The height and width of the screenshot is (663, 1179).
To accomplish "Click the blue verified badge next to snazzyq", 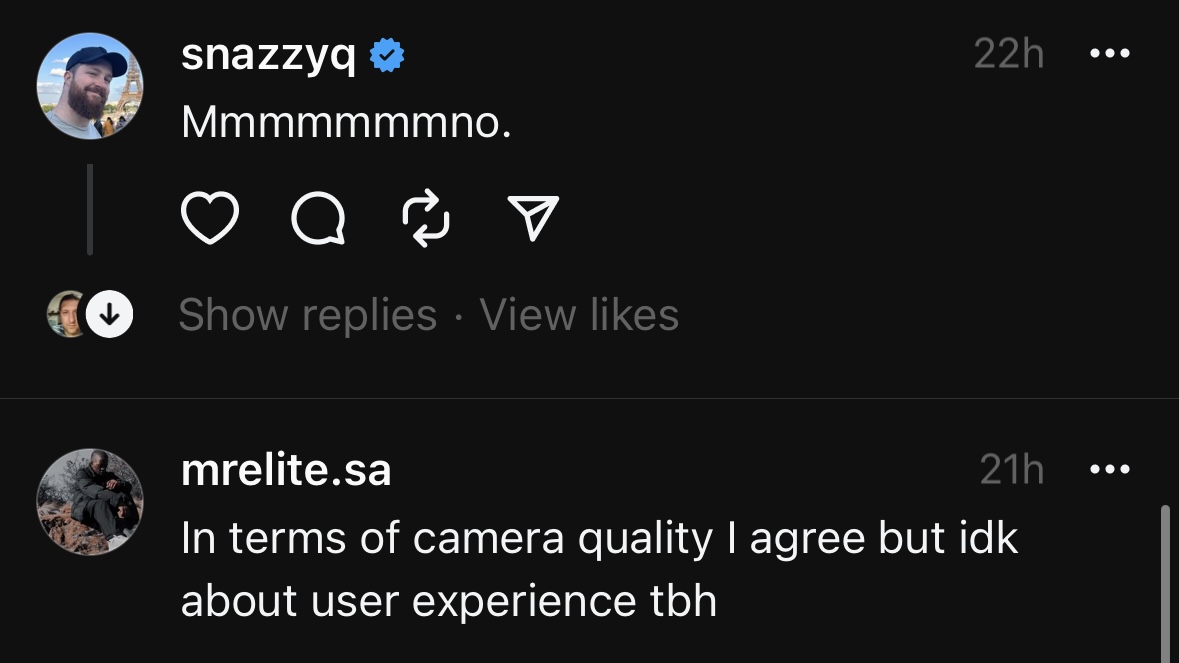I will tap(387, 57).
